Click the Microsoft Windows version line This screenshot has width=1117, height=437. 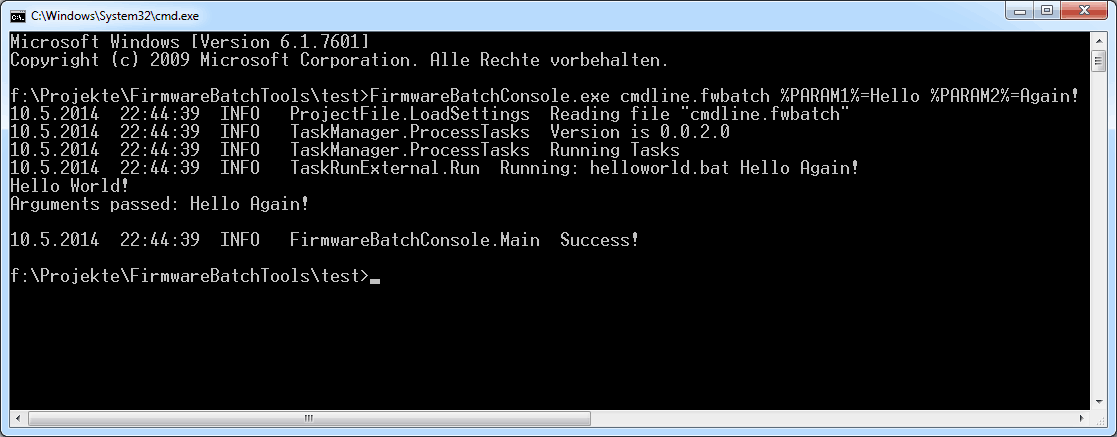pos(190,42)
